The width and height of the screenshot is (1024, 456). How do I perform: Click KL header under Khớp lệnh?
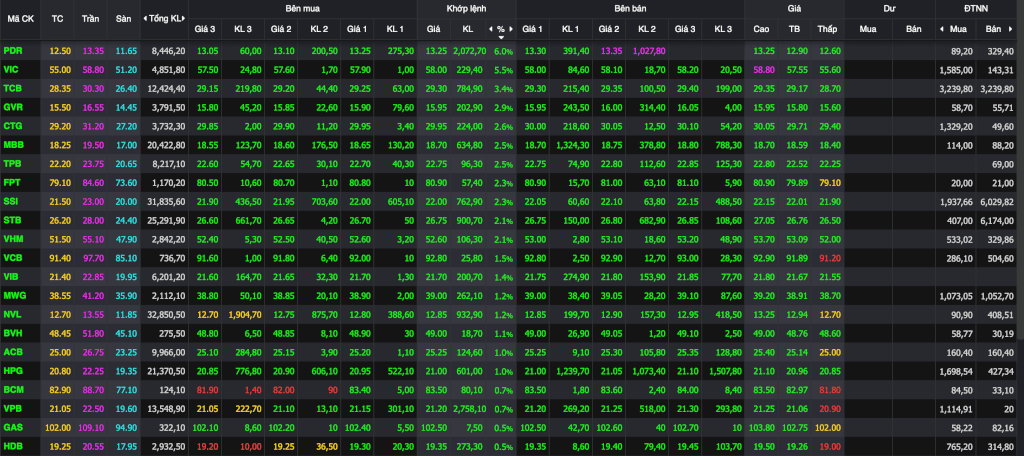click(468, 29)
